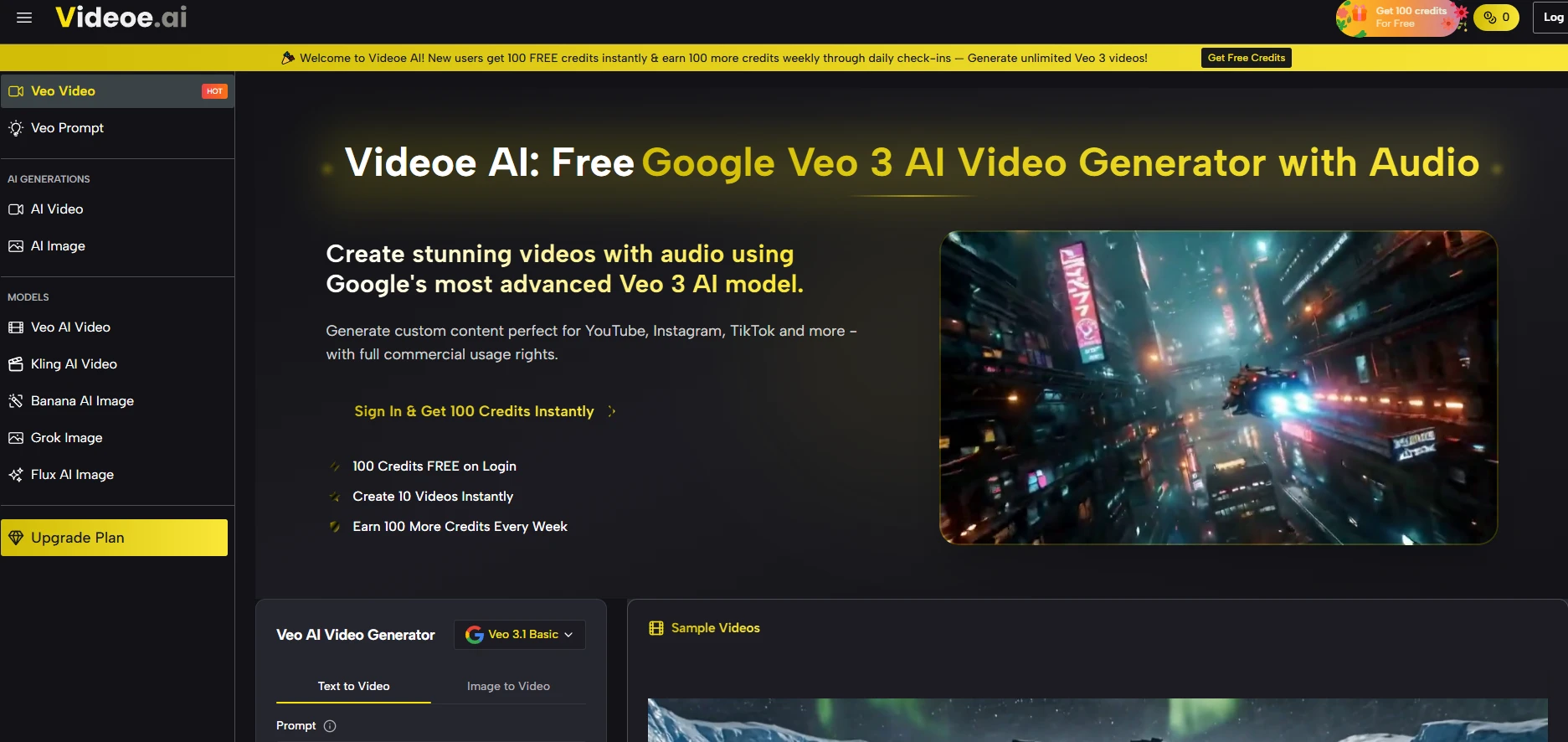Click the AI Video camera icon
This screenshot has width=1568, height=742.
[16, 209]
